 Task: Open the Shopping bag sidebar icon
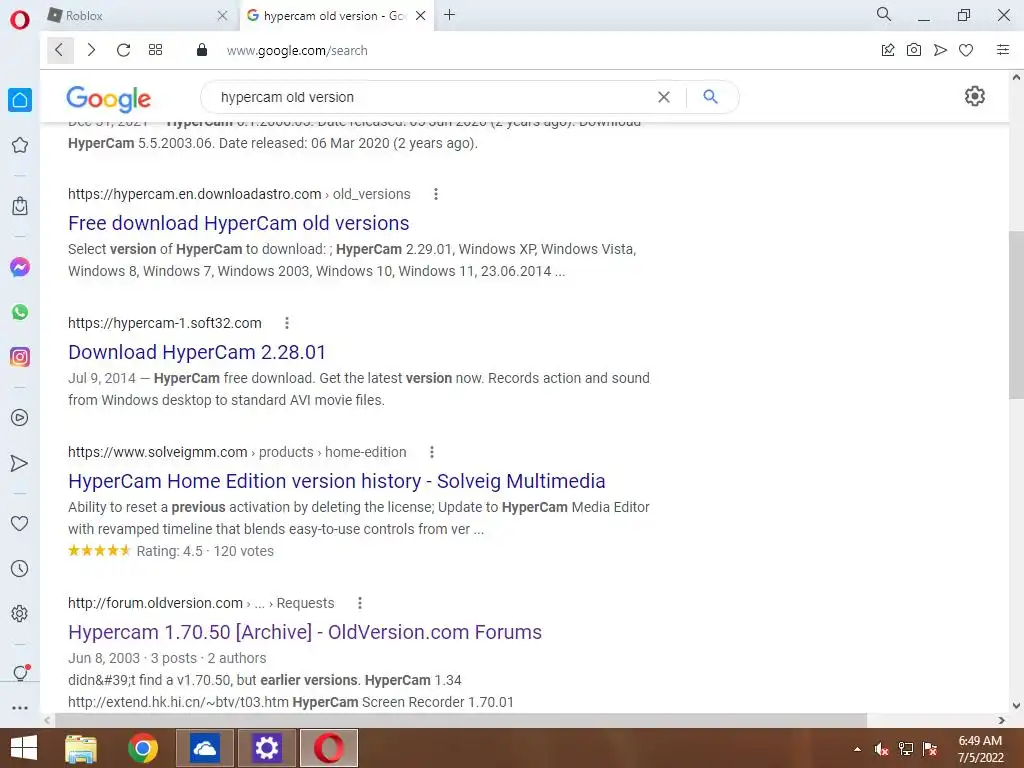(x=20, y=206)
